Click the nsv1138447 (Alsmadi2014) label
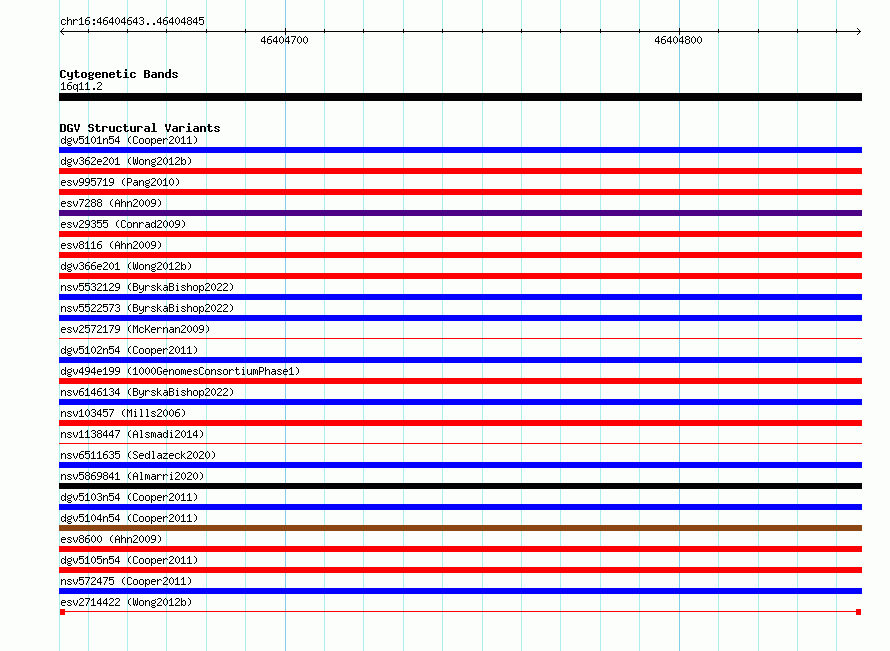 [x=132, y=434]
